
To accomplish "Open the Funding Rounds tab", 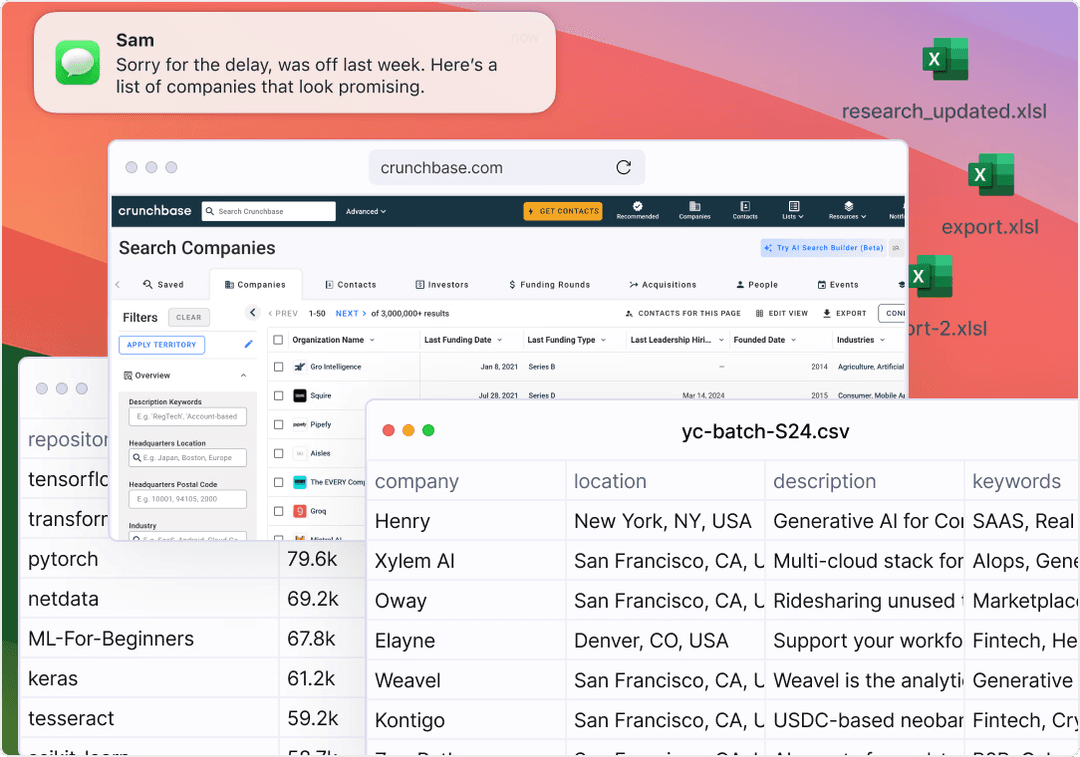I will click(x=549, y=284).
